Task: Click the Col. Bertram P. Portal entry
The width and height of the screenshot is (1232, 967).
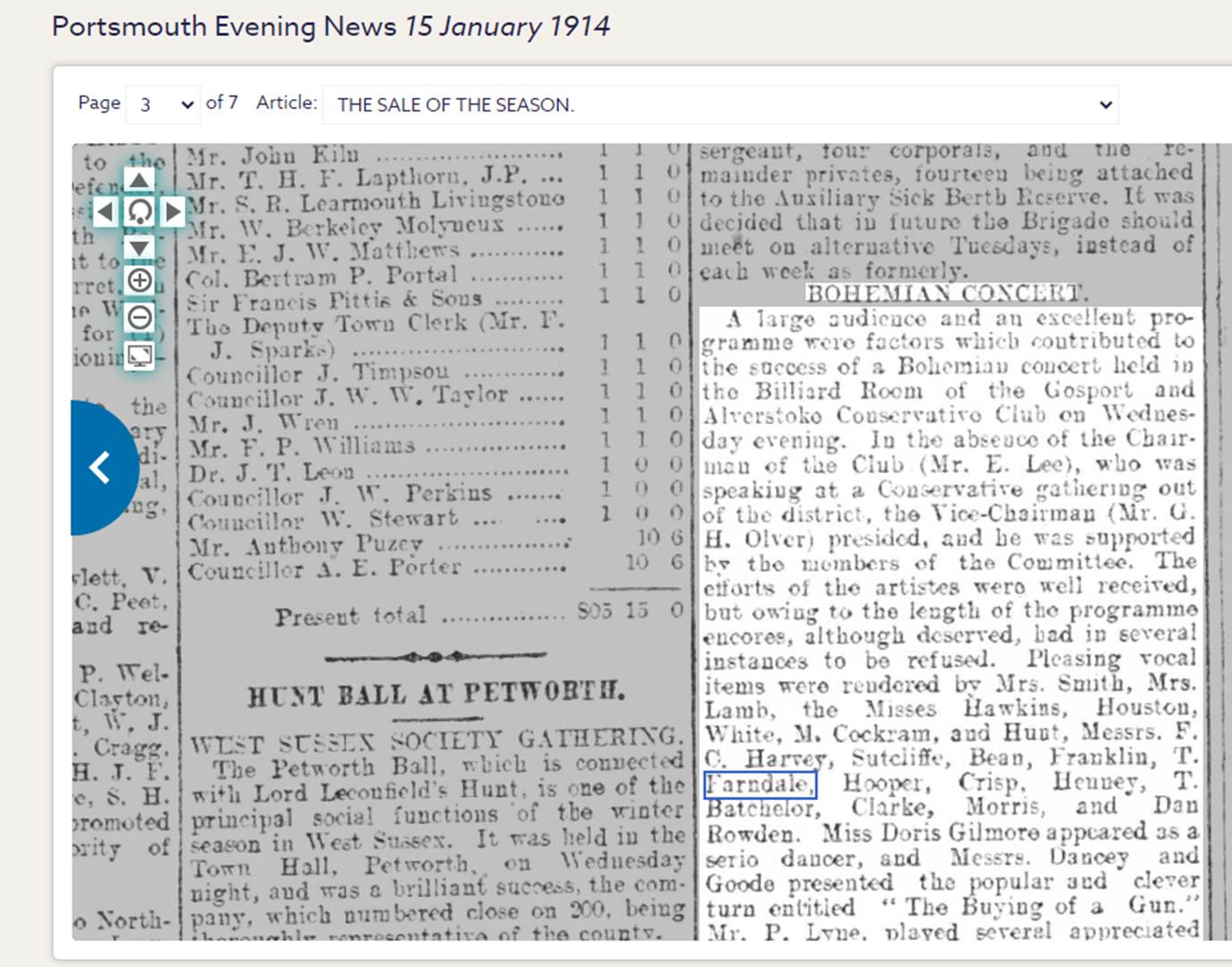Action: [x=435, y=276]
